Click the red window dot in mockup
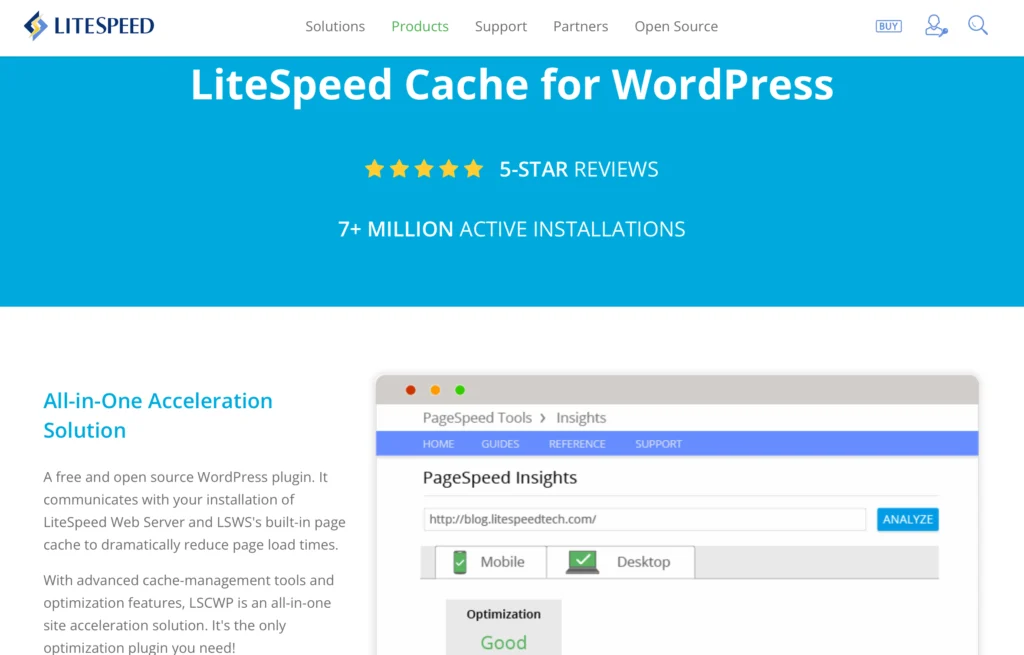 (411, 390)
